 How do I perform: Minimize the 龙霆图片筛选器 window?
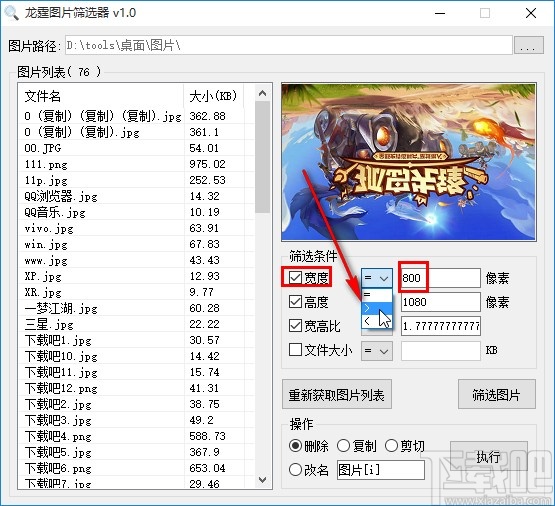pos(440,13)
